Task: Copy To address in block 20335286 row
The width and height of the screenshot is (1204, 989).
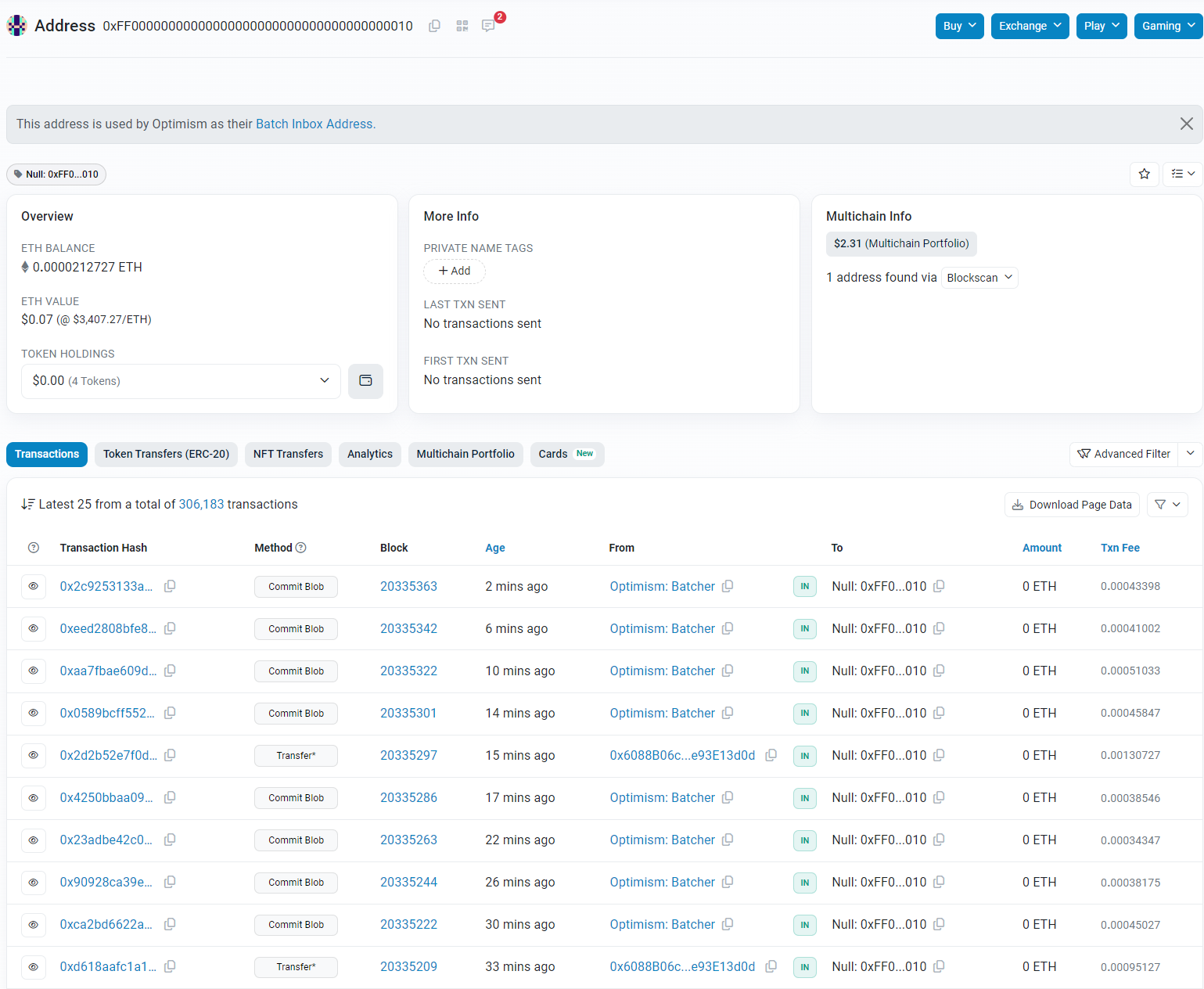Action: pyautogui.click(x=939, y=797)
